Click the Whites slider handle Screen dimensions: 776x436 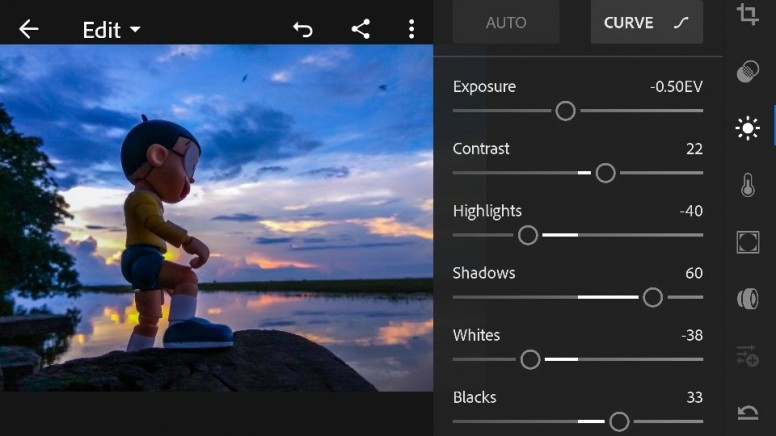[530, 360]
